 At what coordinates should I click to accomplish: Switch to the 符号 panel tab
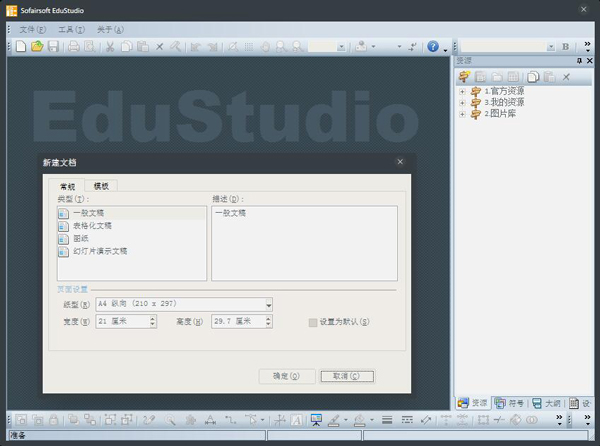tap(510, 403)
